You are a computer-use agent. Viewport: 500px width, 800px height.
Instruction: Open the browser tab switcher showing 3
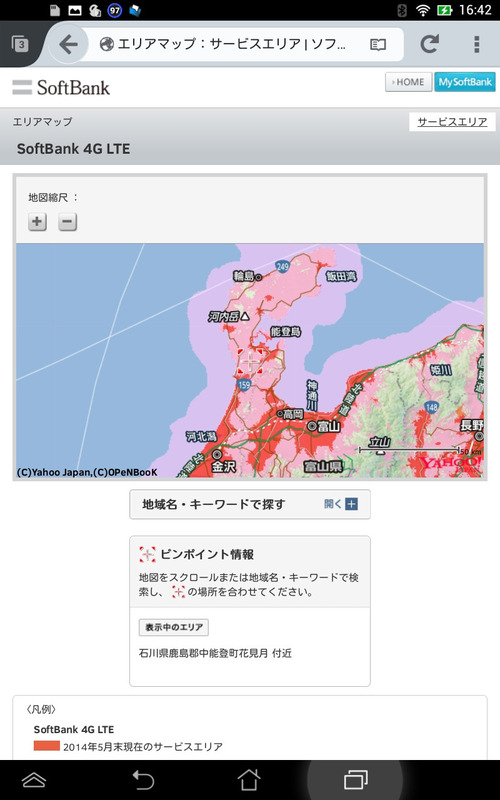click(20, 44)
